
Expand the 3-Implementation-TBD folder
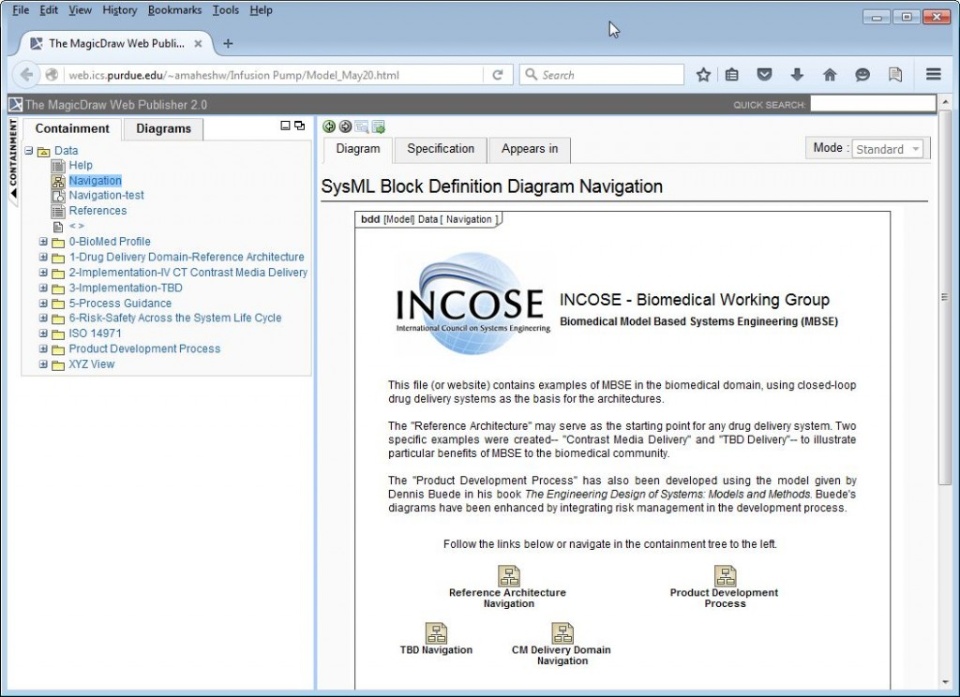43,287
